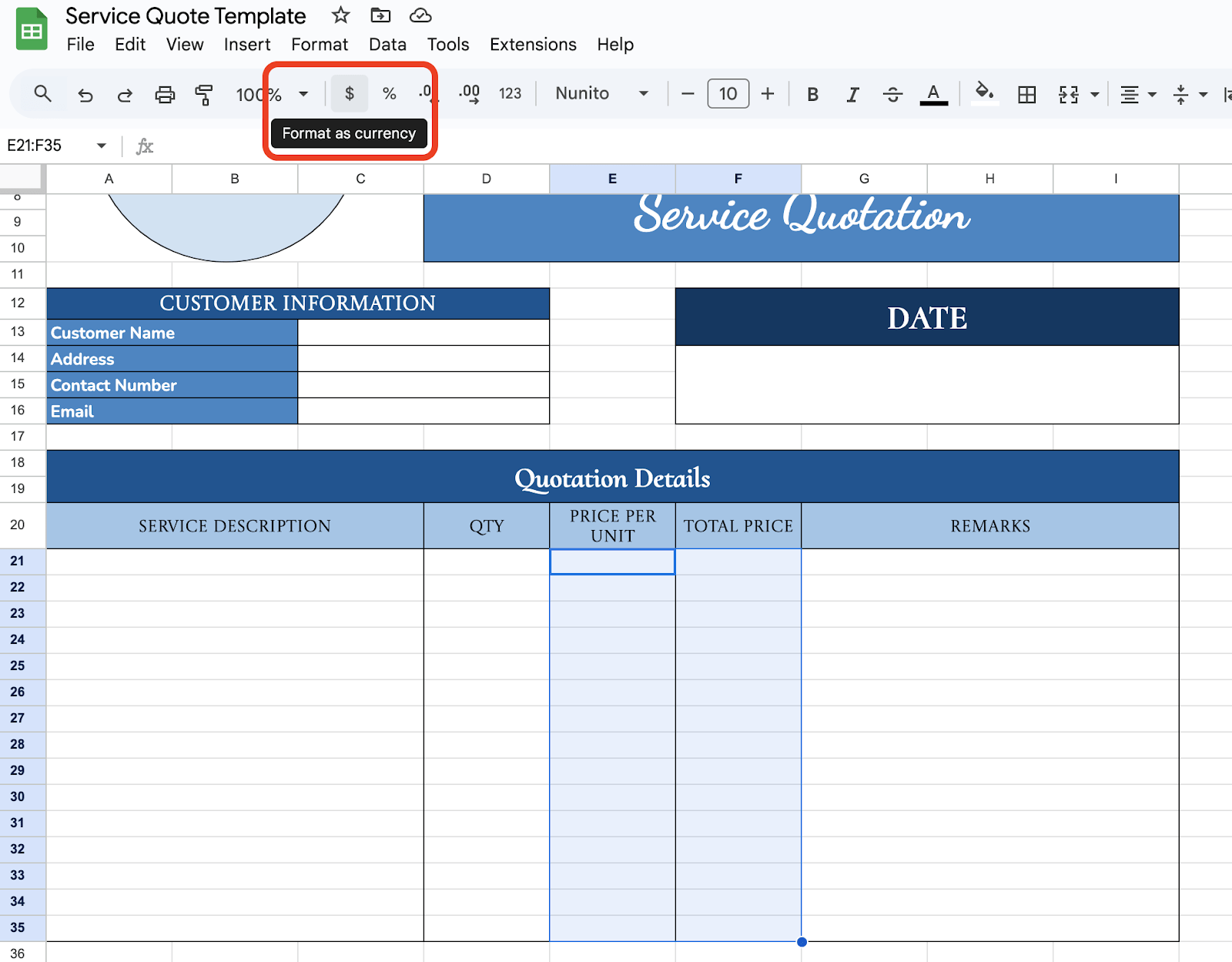Toggle italic formatting
The height and width of the screenshot is (962, 1232).
click(852, 95)
